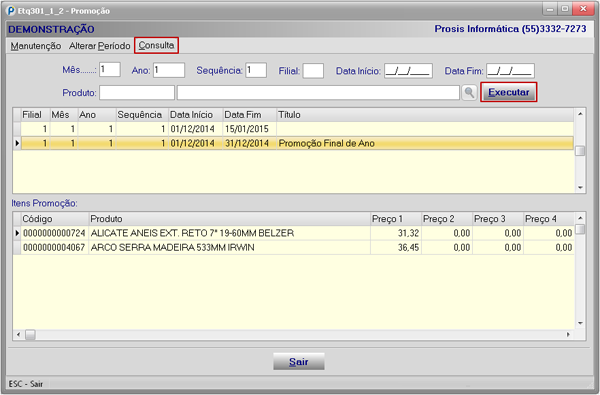Select item code 0000000004067
Screen dimensions: 600x395
tap(54, 248)
